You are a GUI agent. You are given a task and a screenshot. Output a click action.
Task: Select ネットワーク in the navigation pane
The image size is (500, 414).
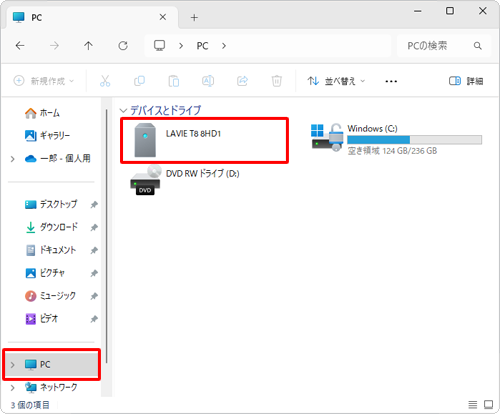click(51, 387)
